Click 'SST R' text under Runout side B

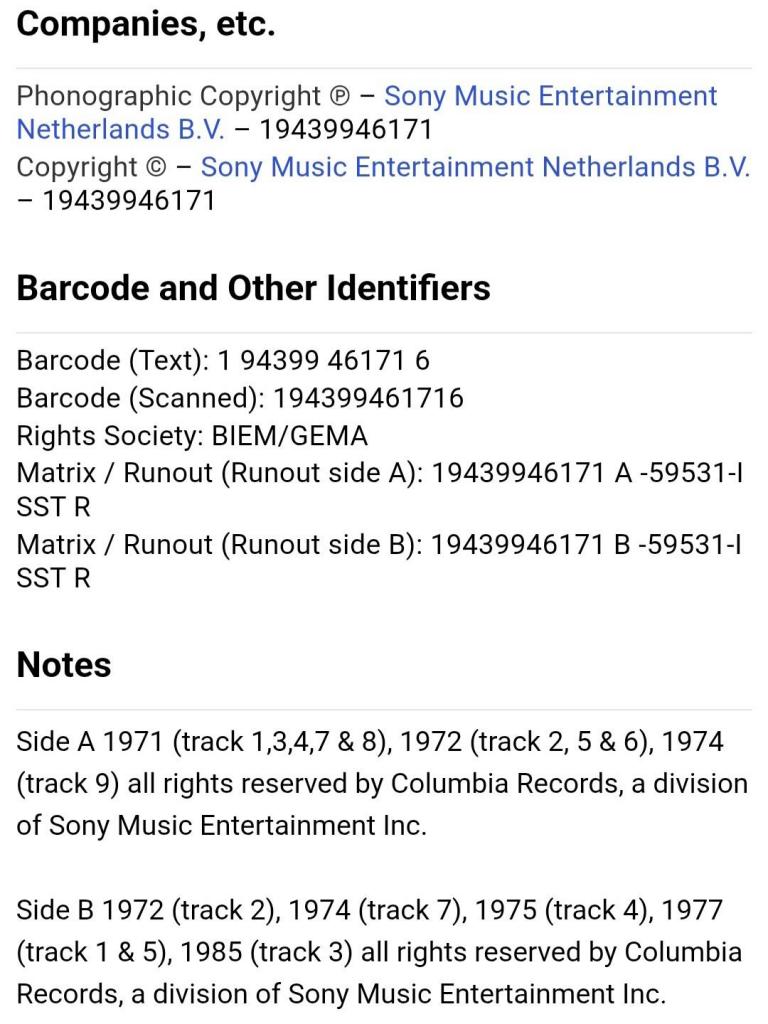click(x=54, y=579)
